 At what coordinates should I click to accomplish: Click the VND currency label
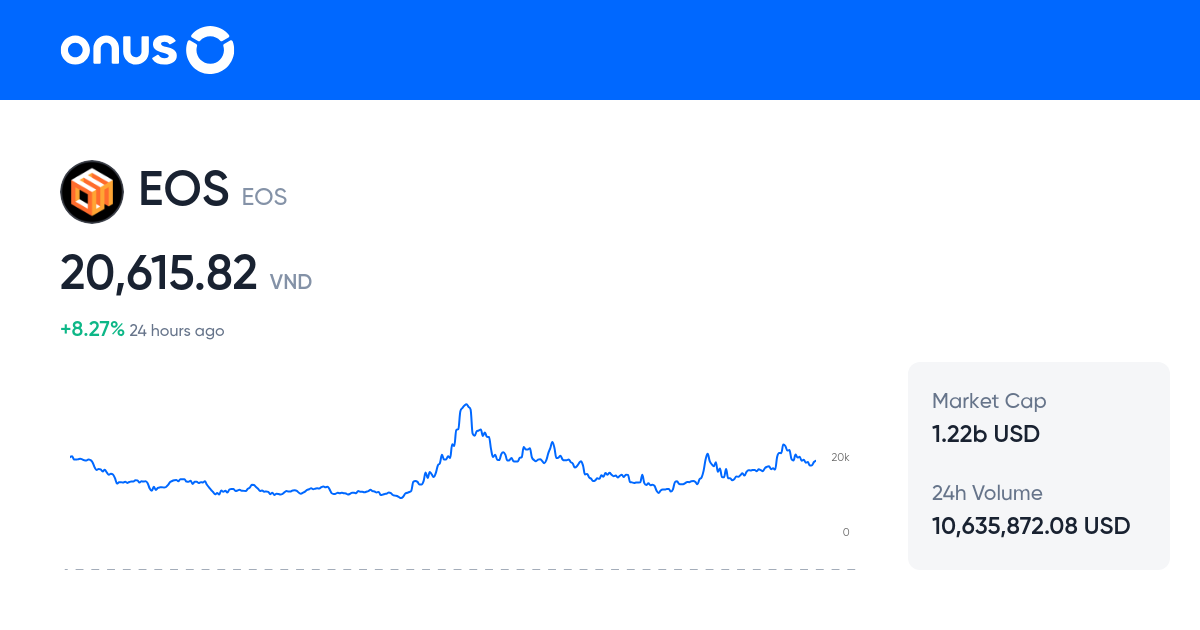tap(291, 282)
